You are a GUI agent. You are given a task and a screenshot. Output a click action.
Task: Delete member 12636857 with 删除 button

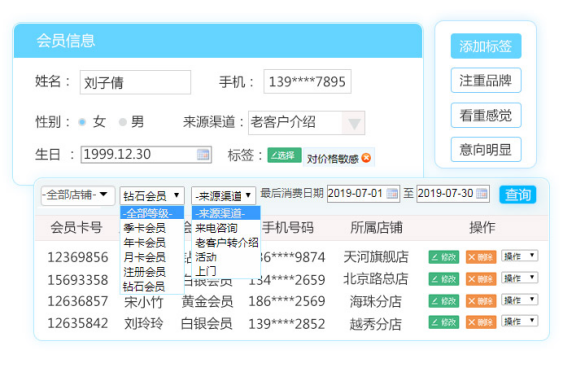point(481,301)
